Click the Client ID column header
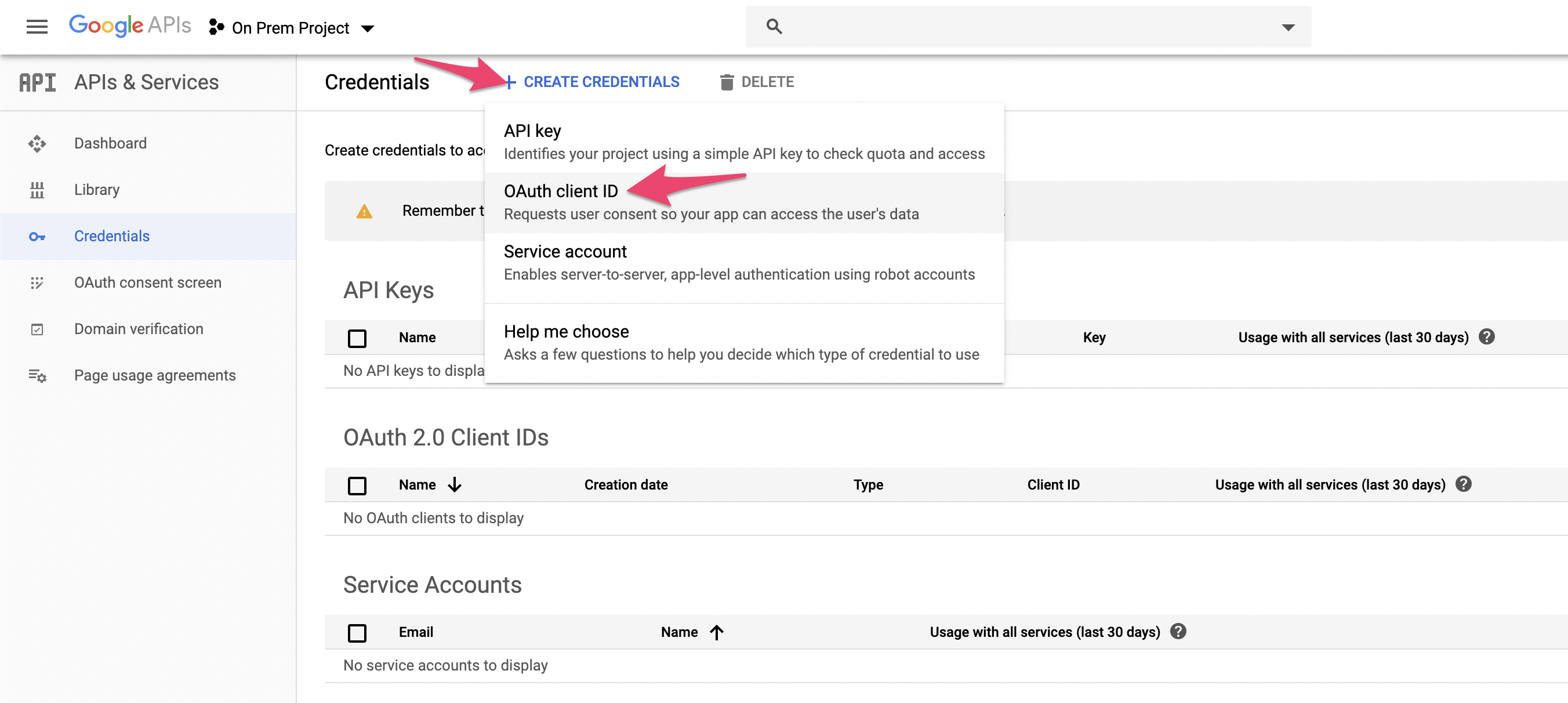This screenshot has height=703, width=1568. 1053,485
